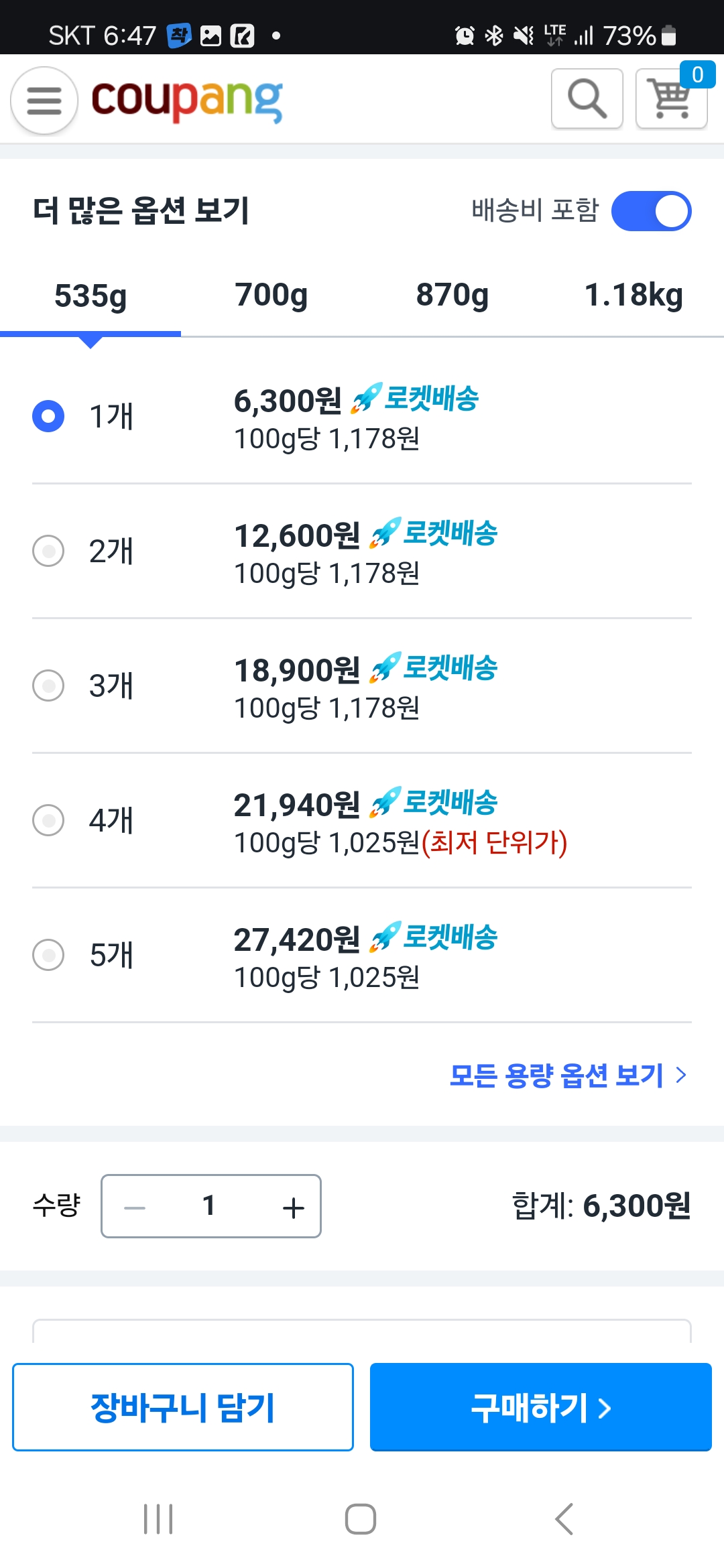The height and width of the screenshot is (1568, 724).
Task: Decrease quantity with the minus button
Action: (135, 1207)
